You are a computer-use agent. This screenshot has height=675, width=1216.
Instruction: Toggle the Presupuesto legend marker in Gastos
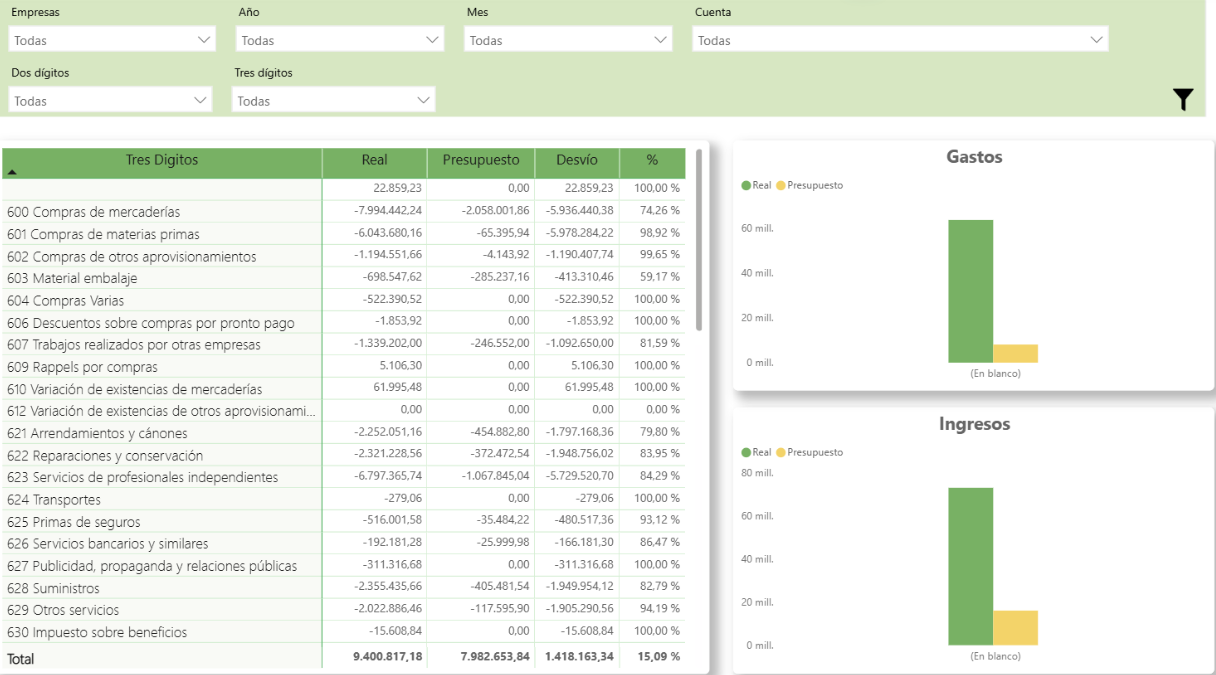pos(781,185)
